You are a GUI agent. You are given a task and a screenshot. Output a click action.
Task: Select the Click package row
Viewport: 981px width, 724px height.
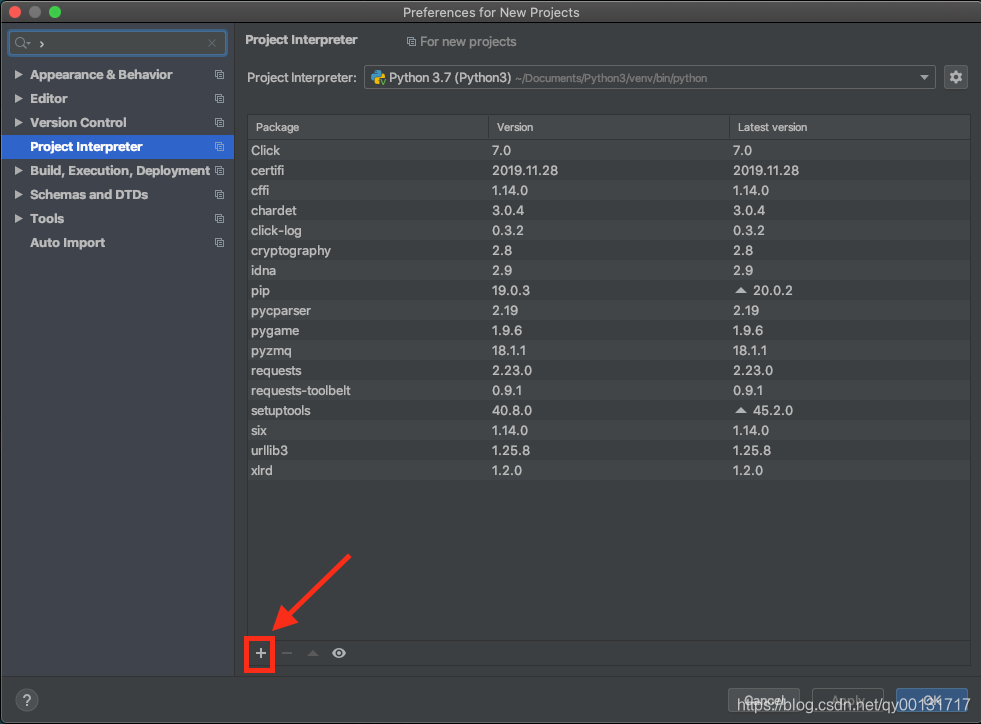click(609, 150)
